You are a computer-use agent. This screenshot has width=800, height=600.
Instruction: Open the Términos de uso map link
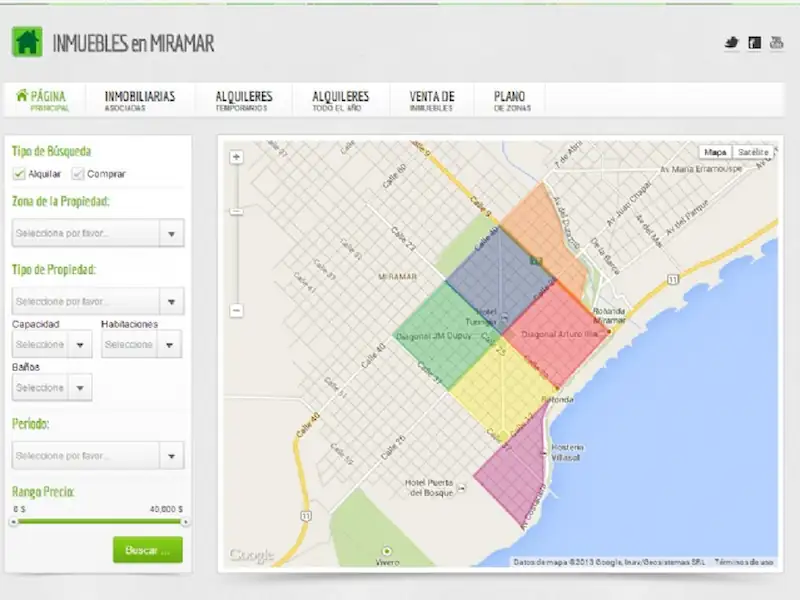click(x=744, y=562)
